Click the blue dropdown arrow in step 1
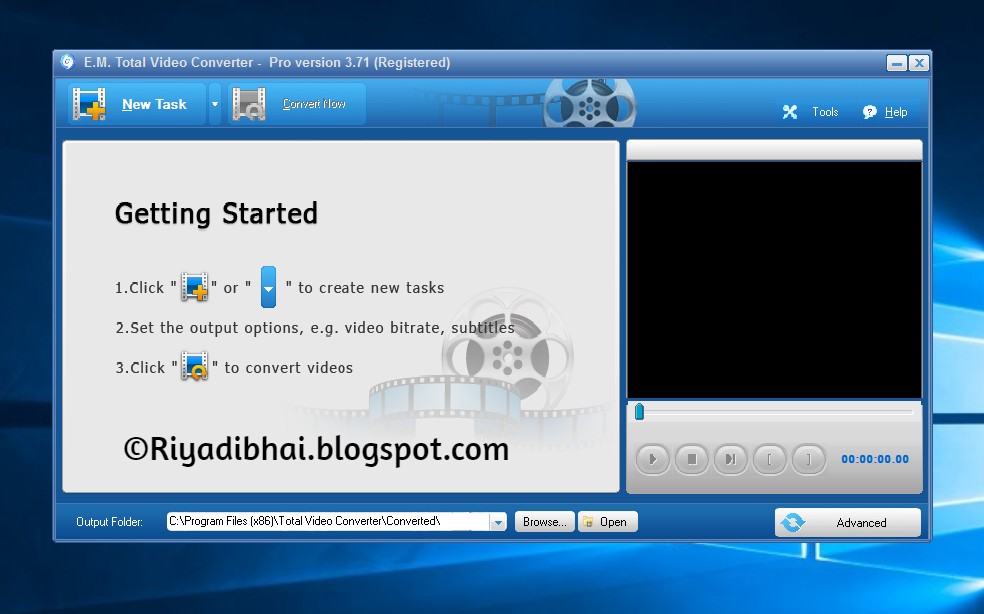The height and width of the screenshot is (614, 984). point(267,286)
